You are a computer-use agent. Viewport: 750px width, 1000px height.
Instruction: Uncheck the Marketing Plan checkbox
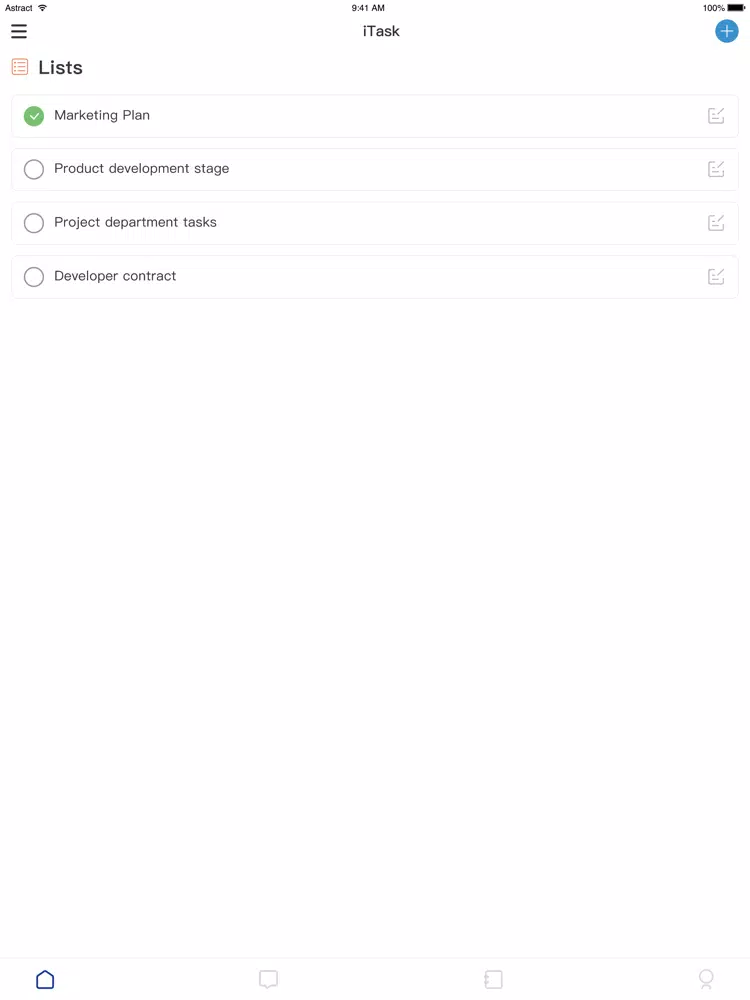click(x=34, y=116)
